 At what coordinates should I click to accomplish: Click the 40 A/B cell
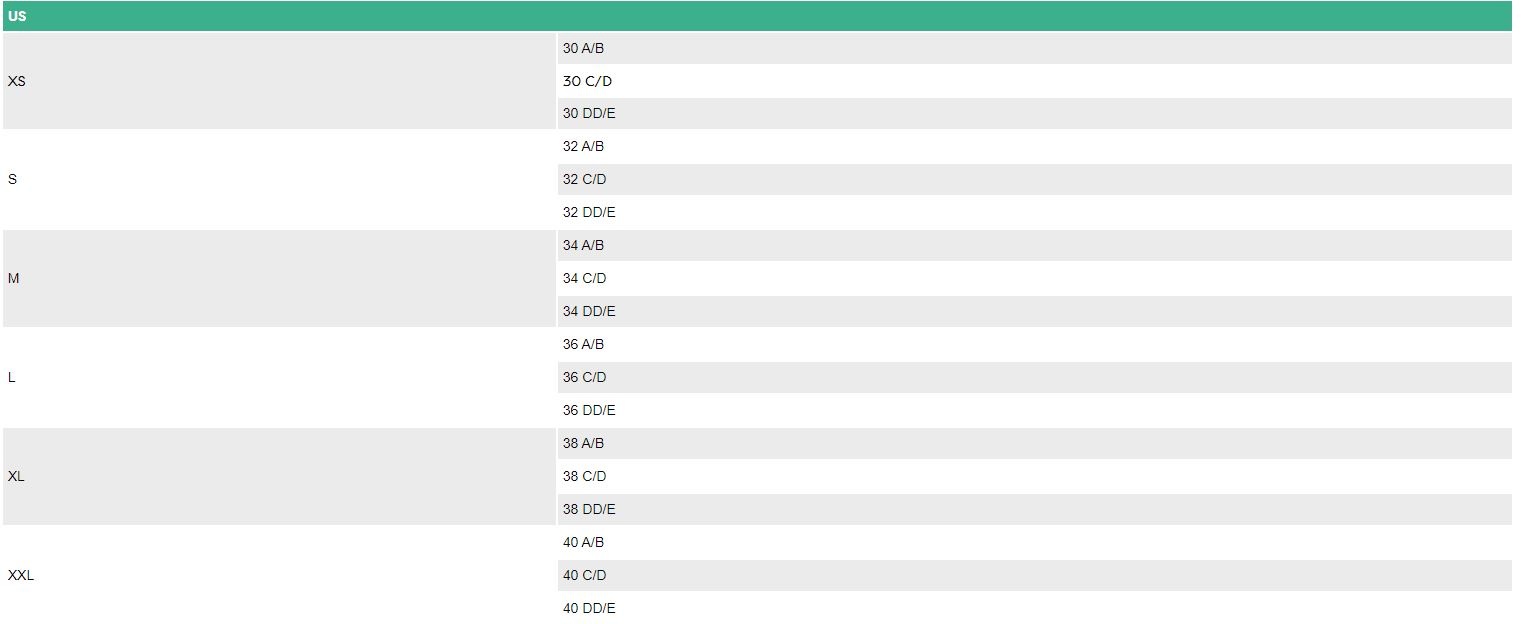click(1035, 543)
